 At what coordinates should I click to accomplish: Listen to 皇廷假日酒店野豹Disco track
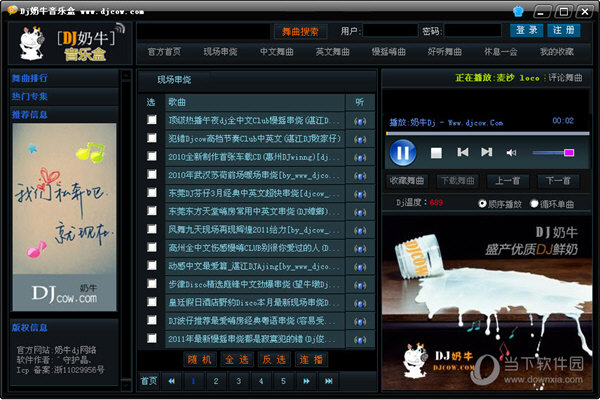pyautogui.click(x=360, y=303)
